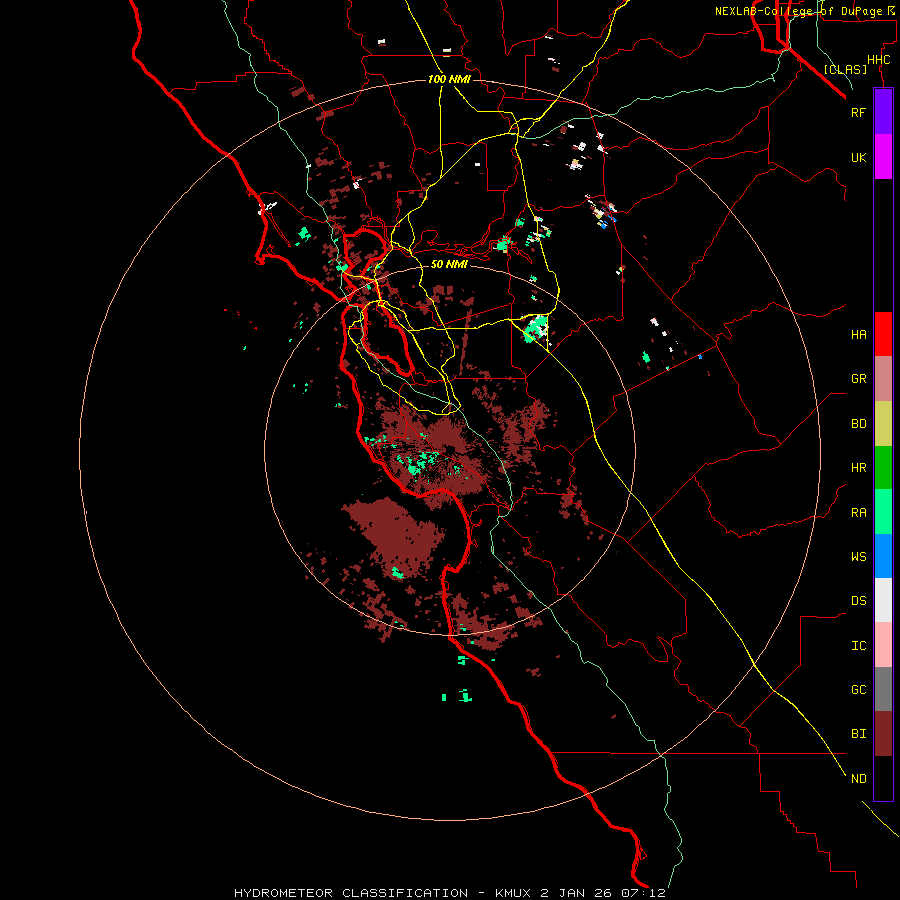Click the IC legend label

[858, 646]
